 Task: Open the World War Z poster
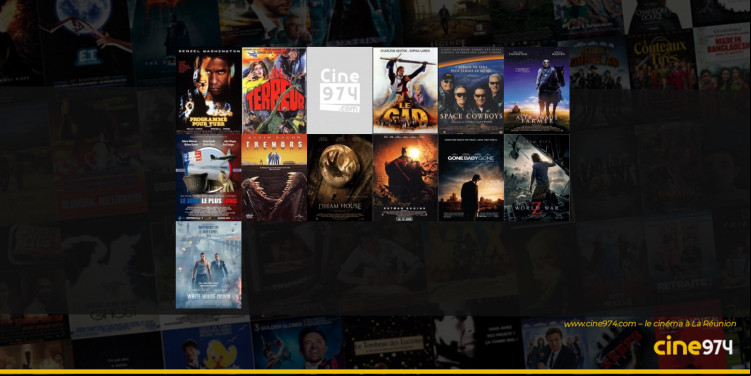click(536, 178)
